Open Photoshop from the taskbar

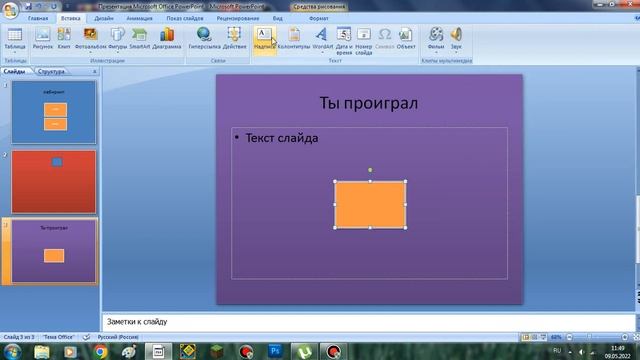[x=275, y=351]
